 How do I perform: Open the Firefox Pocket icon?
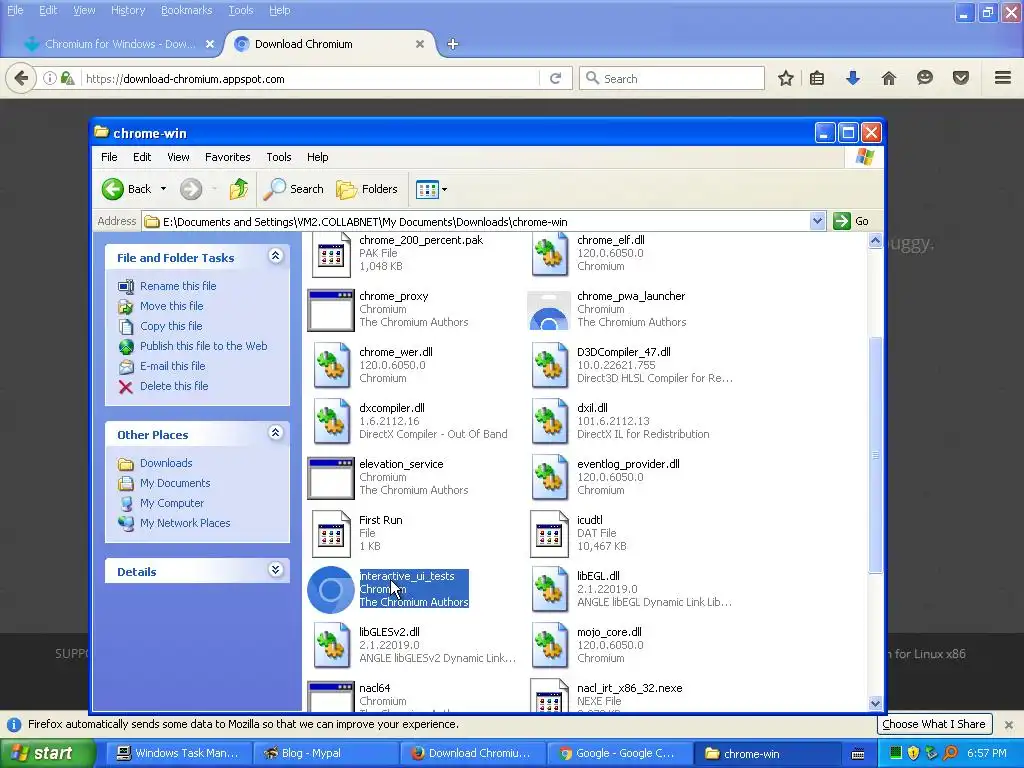pyautogui.click(x=961, y=78)
